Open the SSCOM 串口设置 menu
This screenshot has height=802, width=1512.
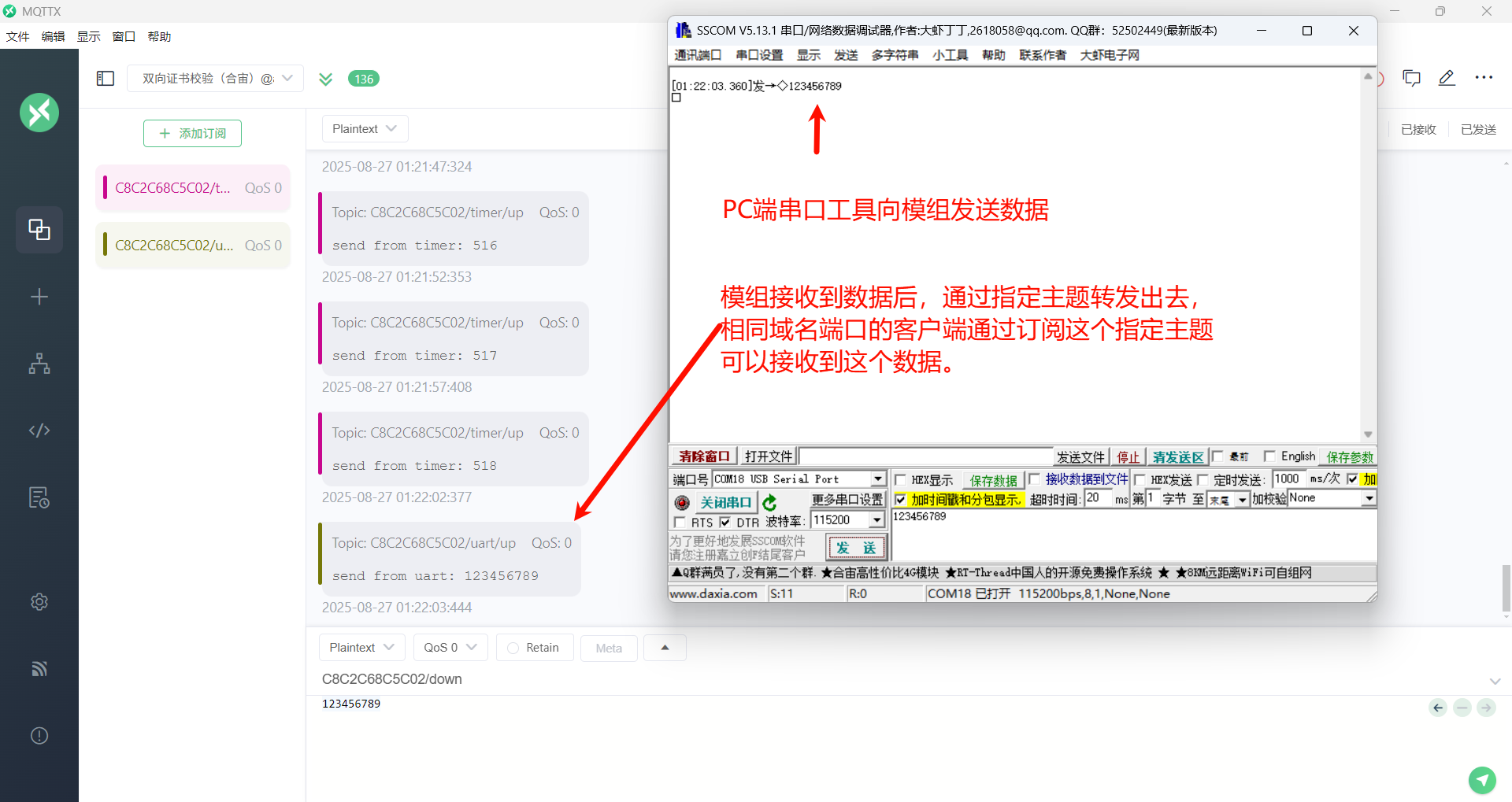point(759,55)
